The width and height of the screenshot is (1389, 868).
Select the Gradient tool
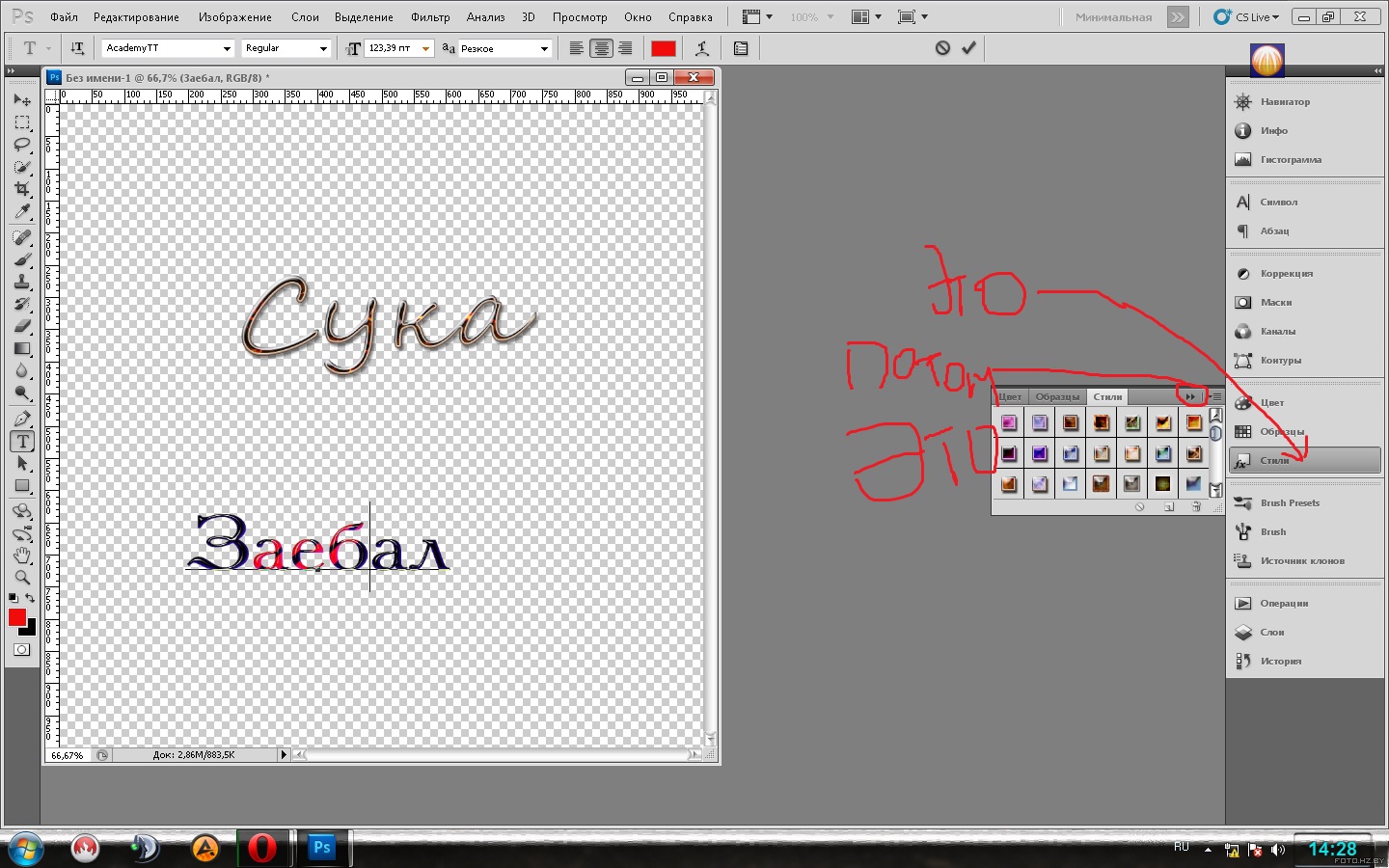[x=22, y=348]
